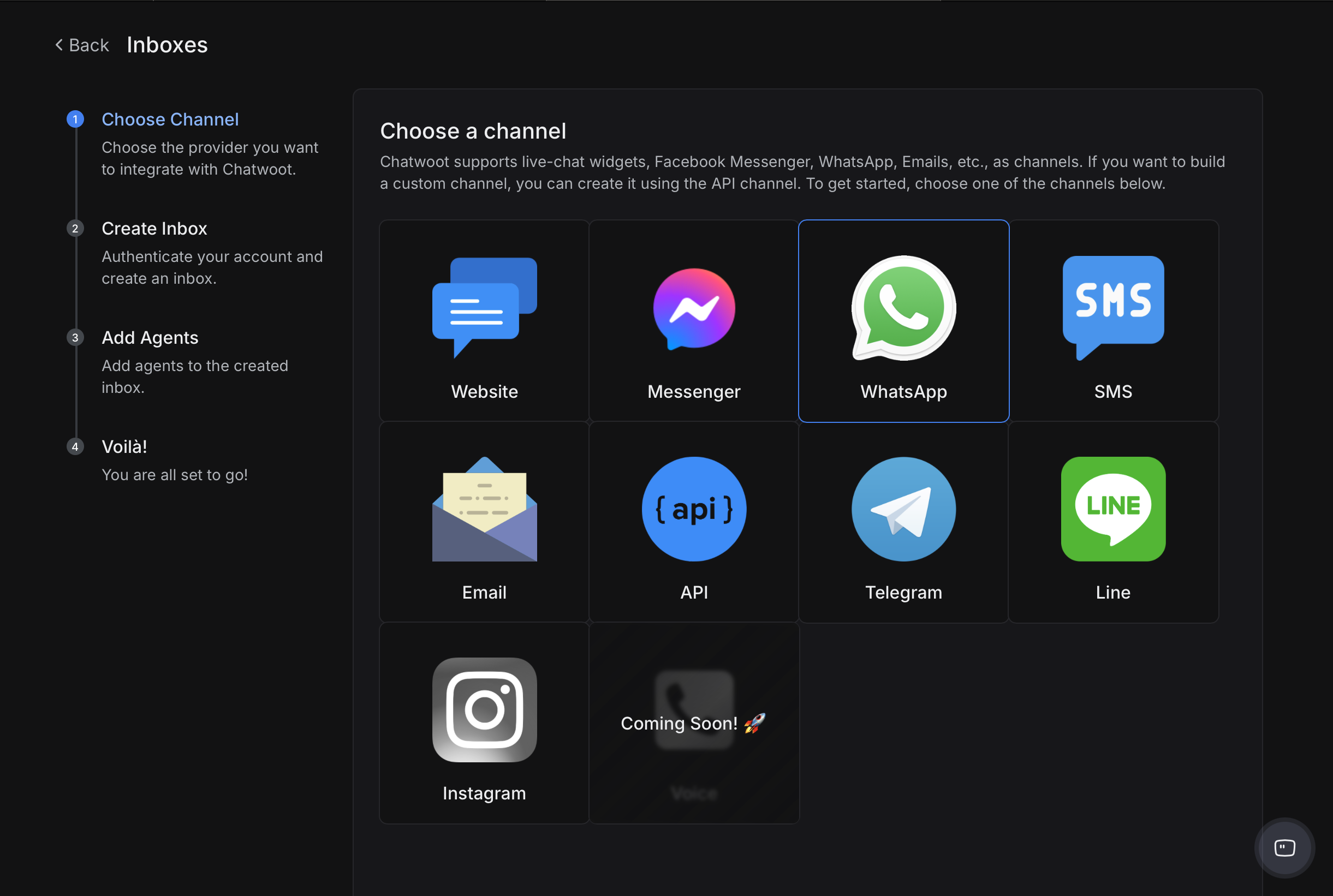Select the API channel icon
This screenshot has height=896, width=1333.
pos(694,509)
